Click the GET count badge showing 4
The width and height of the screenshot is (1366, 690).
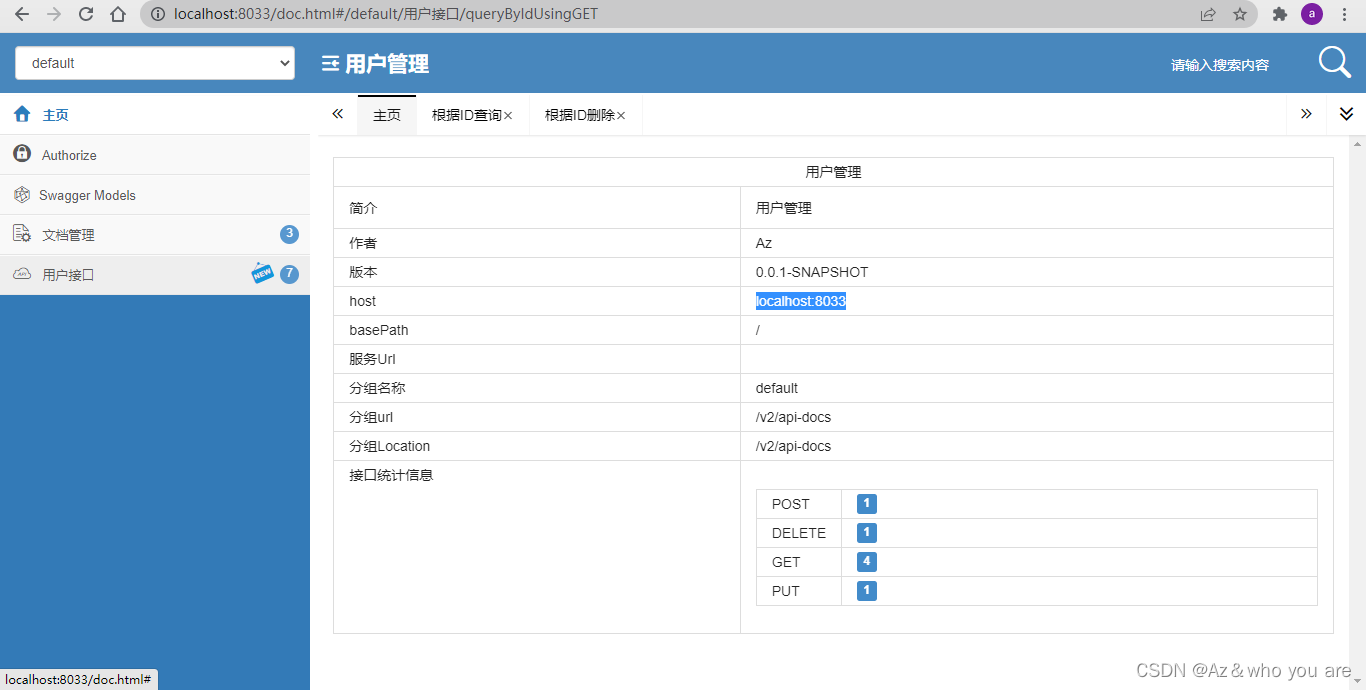coord(865,561)
